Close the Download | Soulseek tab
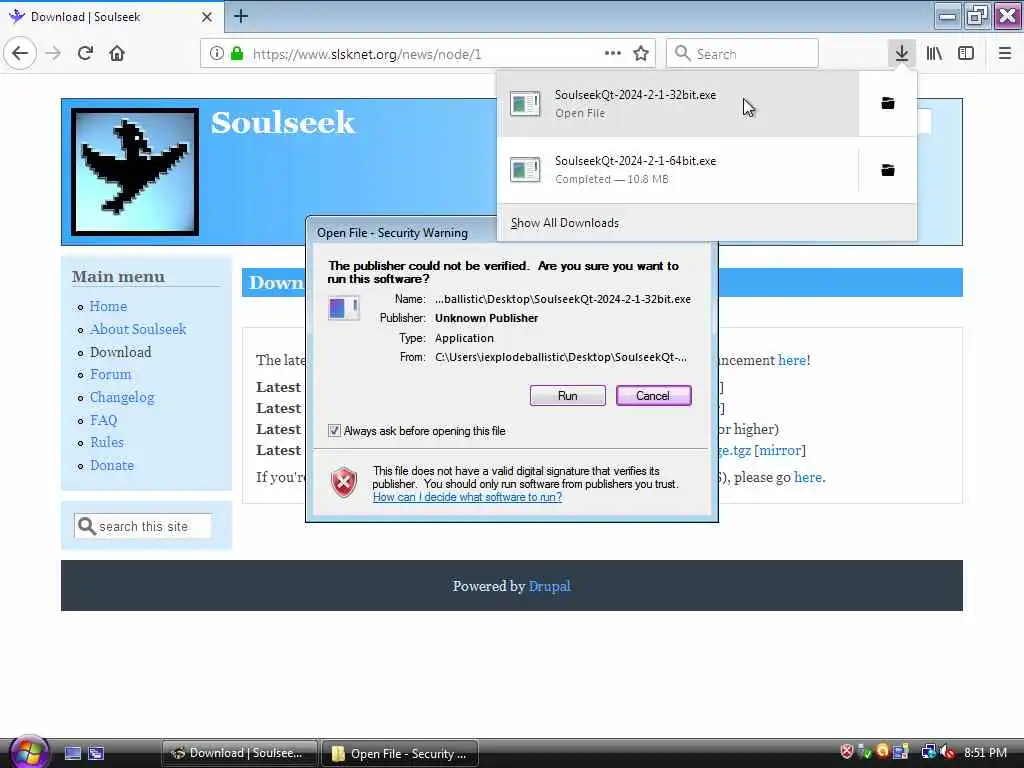The image size is (1024, 768). coord(207,17)
